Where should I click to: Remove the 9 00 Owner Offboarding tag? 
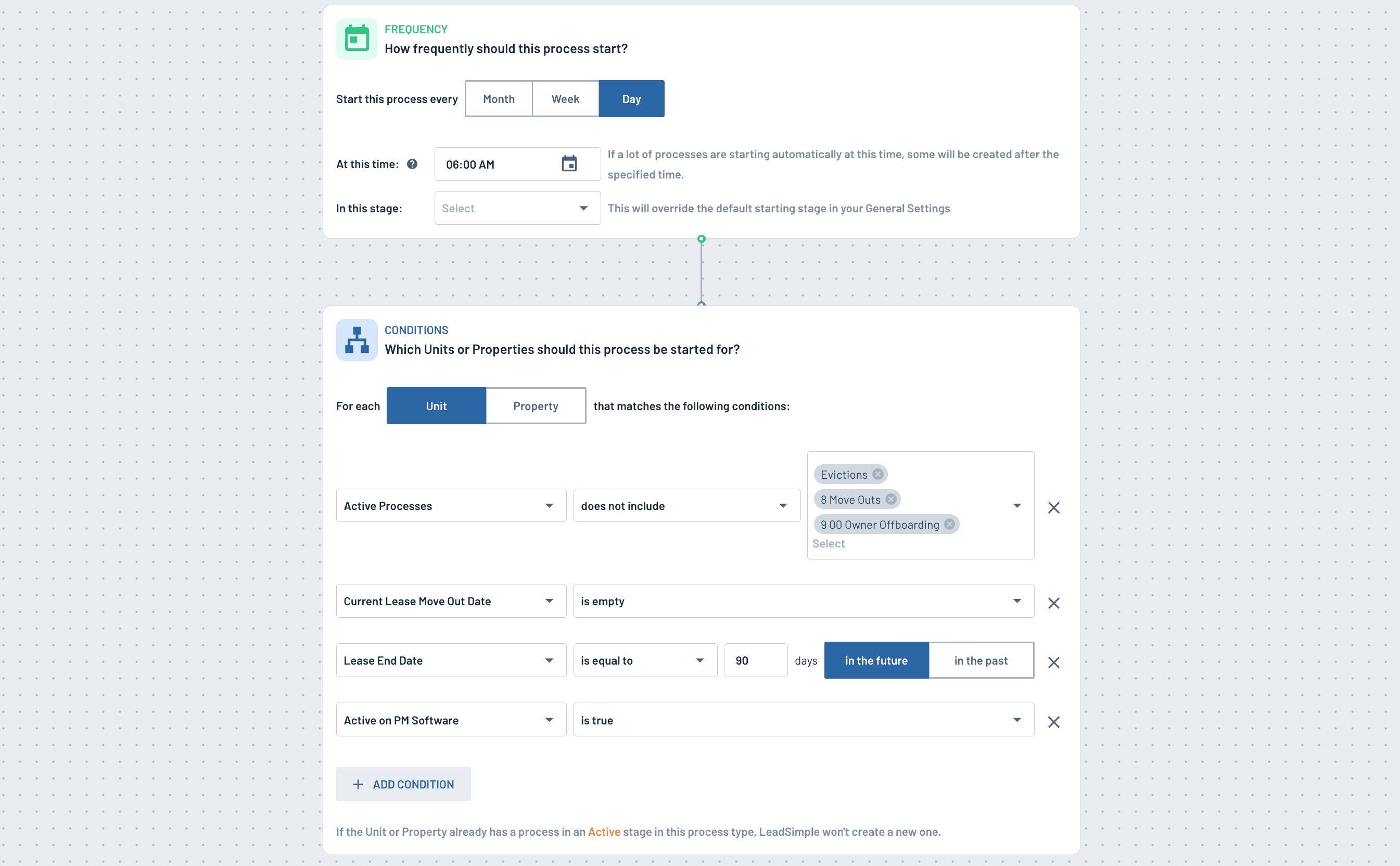point(949,524)
